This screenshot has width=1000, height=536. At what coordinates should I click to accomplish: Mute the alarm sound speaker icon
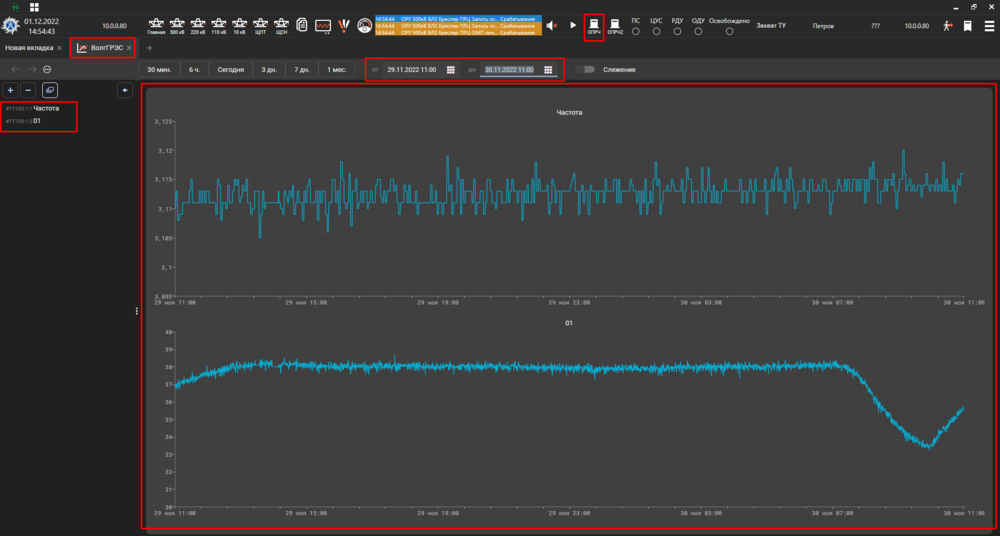(x=551, y=25)
